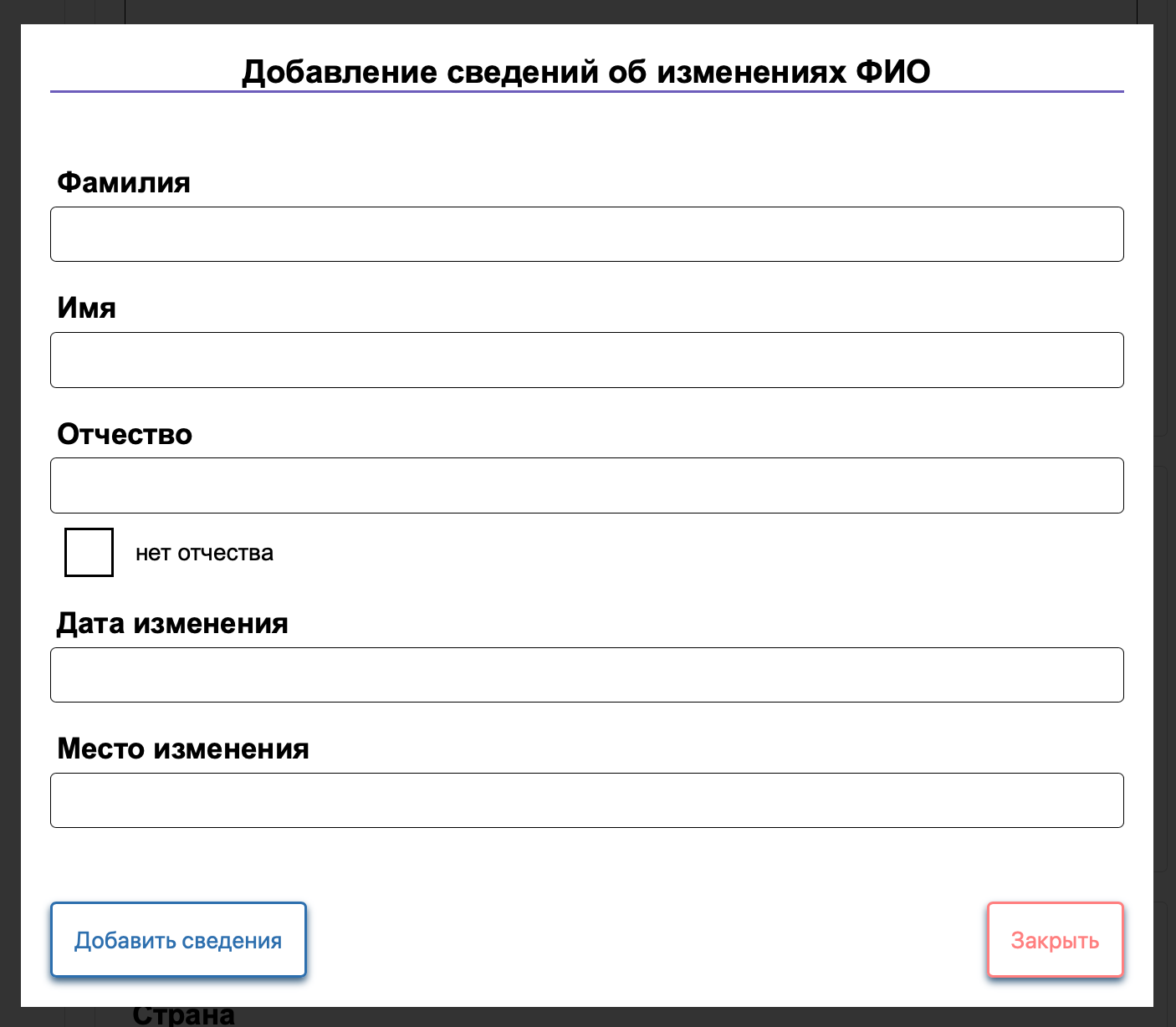Click the Имя field label

coord(86,308)
